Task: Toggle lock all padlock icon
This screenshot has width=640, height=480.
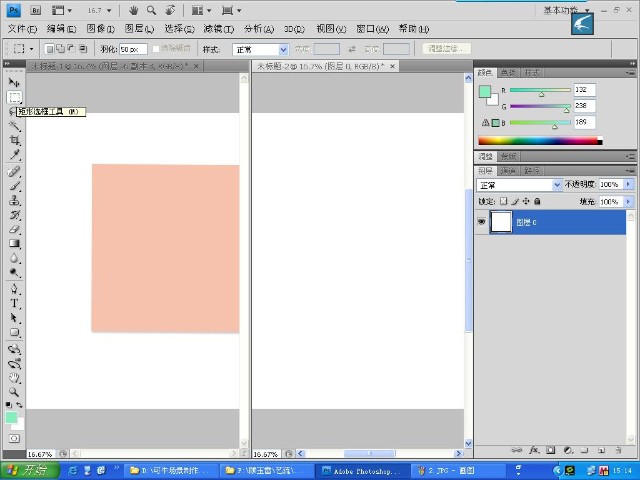Action: [537, 201]
